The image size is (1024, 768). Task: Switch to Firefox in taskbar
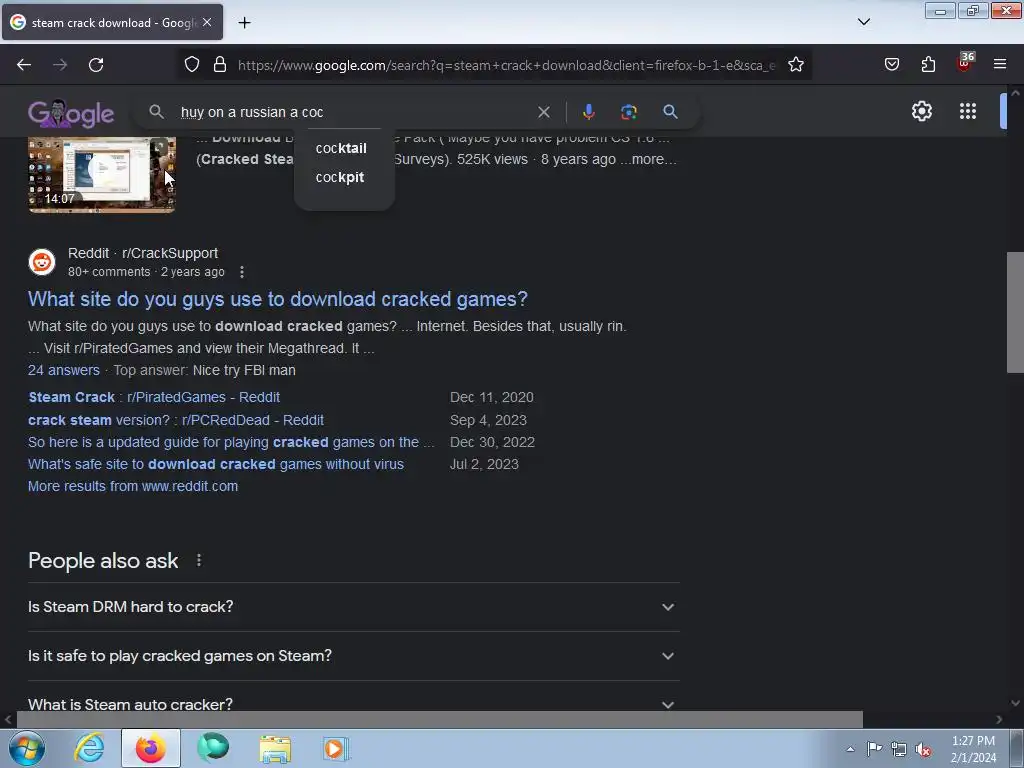[x=151, y=748]
